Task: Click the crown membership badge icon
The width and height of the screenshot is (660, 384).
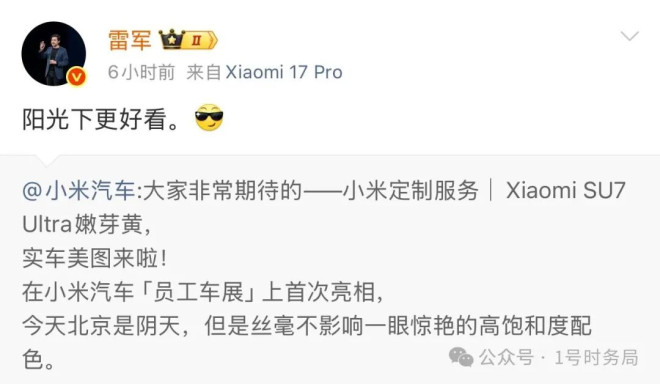Action: pos(172,39)
